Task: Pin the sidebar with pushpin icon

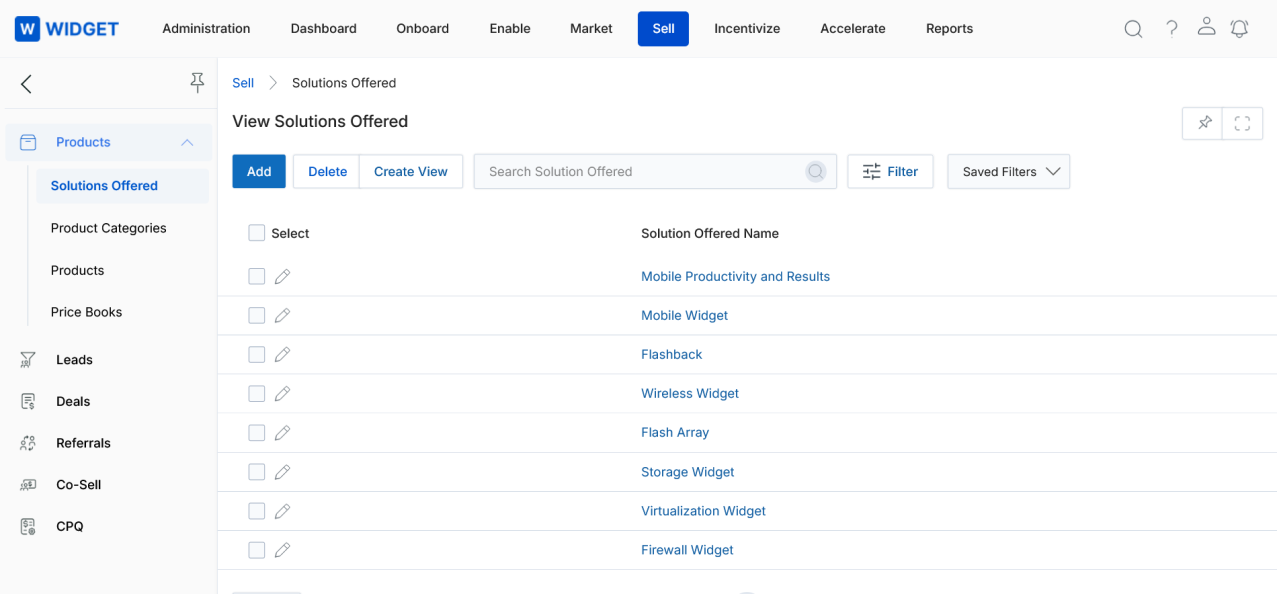Action: pos(197,83)
